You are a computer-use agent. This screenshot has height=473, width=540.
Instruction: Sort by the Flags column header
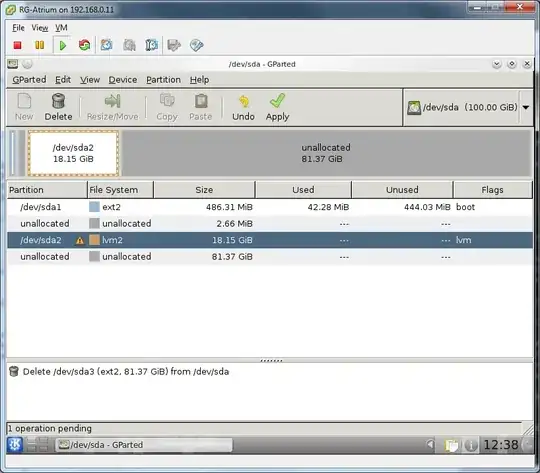coord(492,190)
